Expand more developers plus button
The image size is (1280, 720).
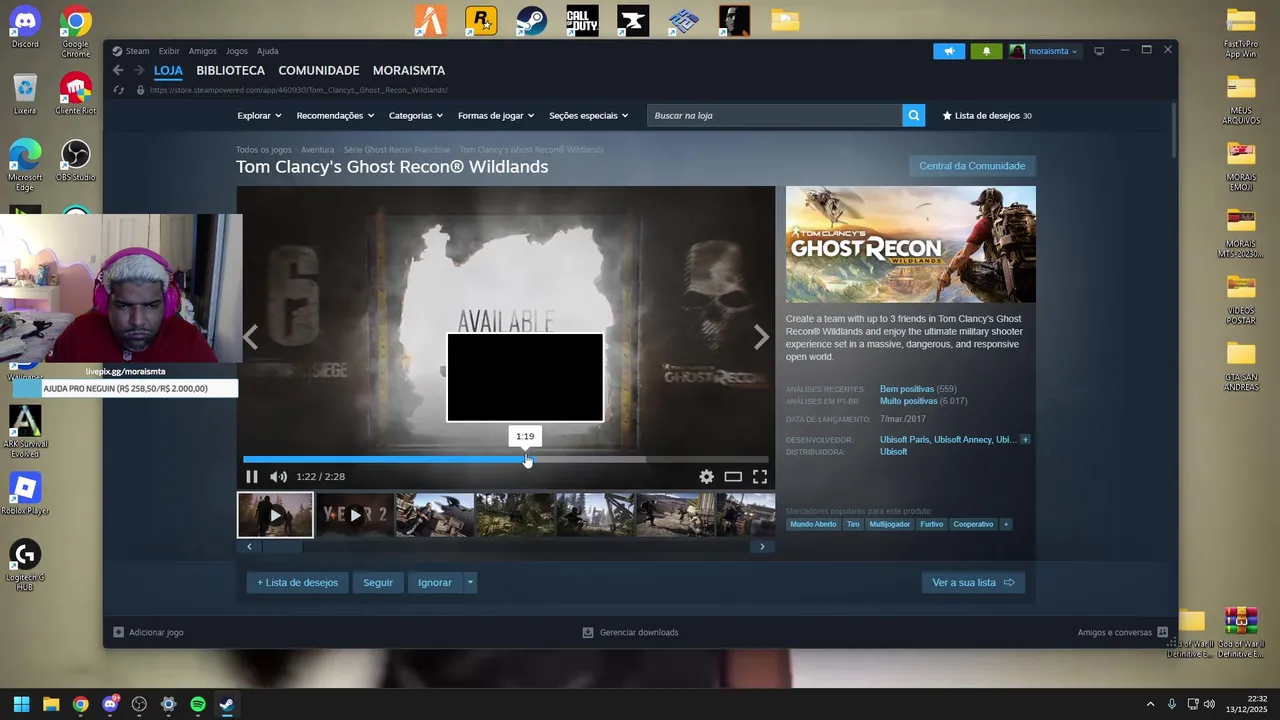1025,440
